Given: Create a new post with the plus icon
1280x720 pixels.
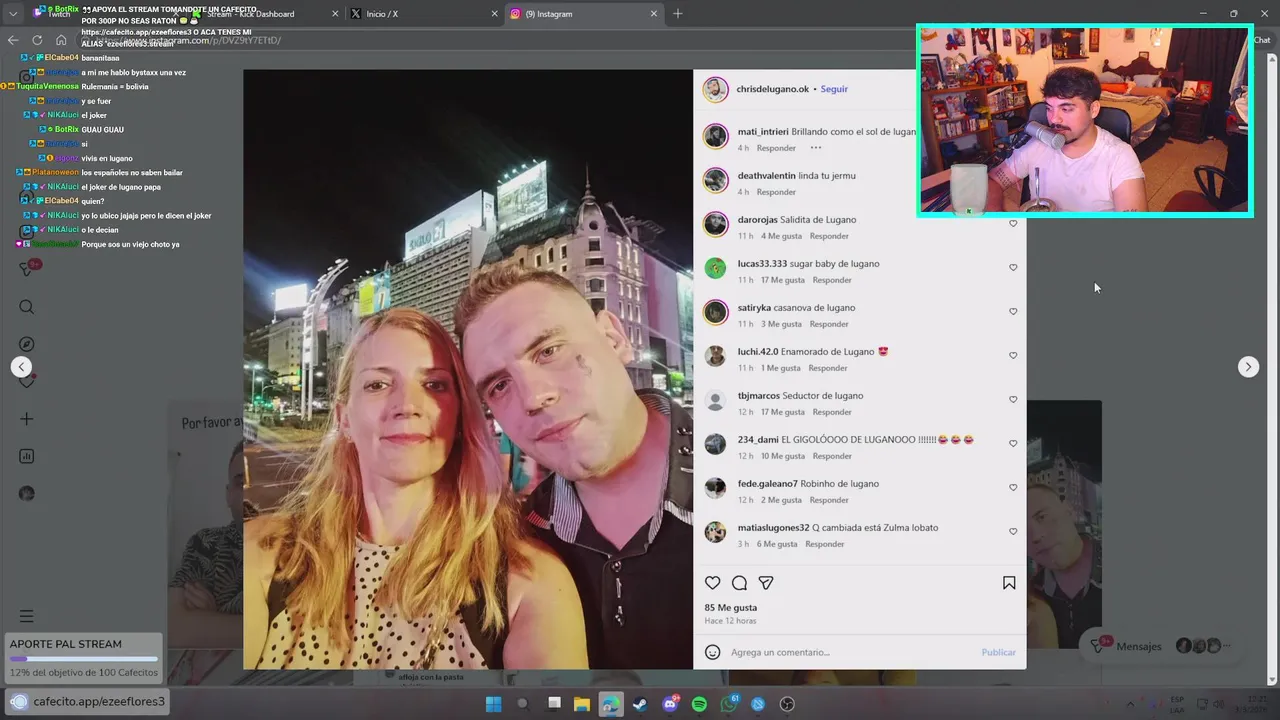Looking at the screenshot, I should [x=27, y=419].
